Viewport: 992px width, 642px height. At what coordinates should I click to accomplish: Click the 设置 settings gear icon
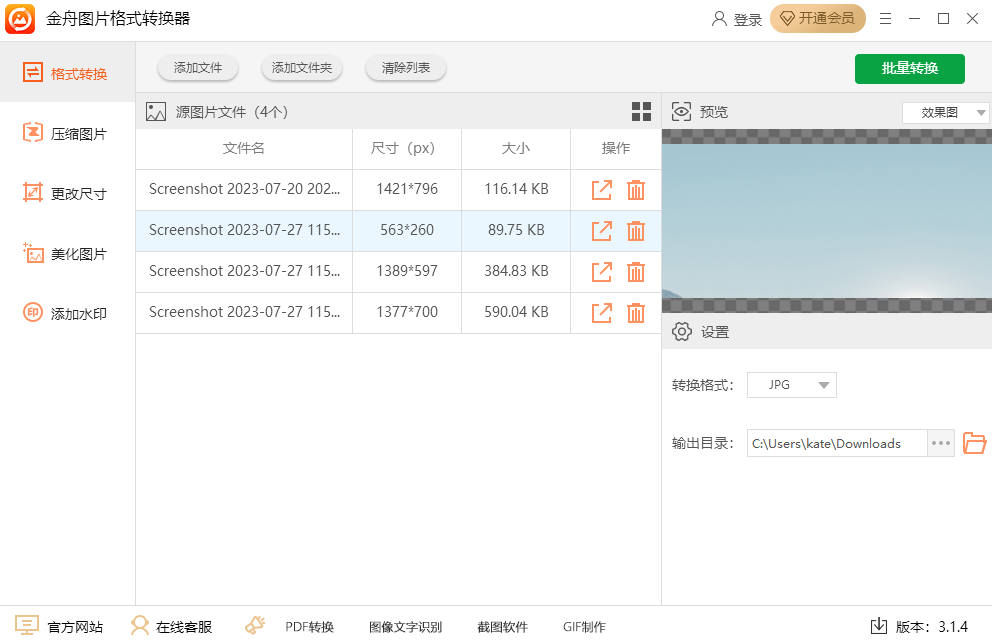[x=681, y=331]
